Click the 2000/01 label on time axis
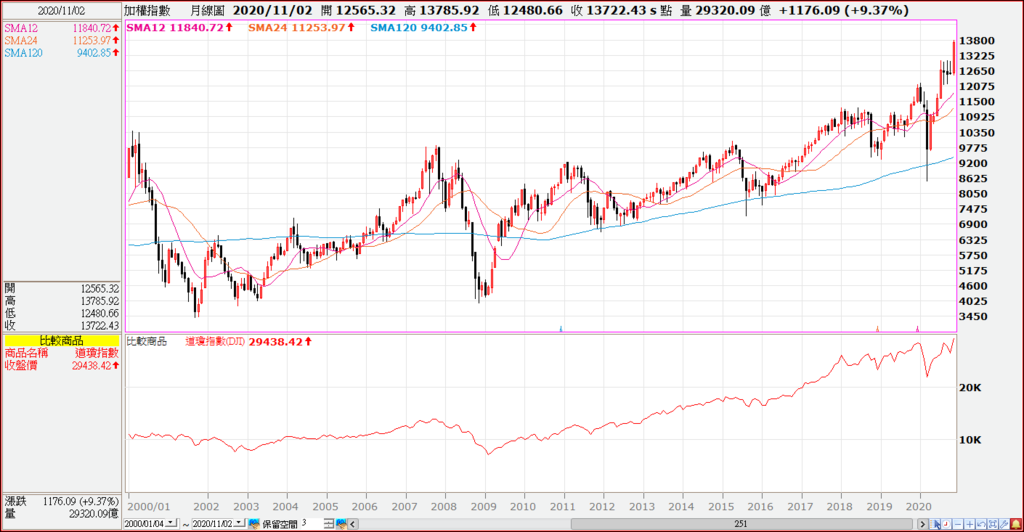The image size is (1024, 532). (x=149, y=507)
